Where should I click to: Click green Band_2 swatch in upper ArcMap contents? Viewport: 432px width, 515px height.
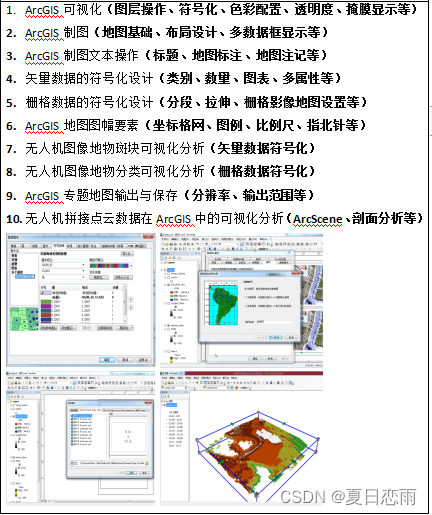172,296
